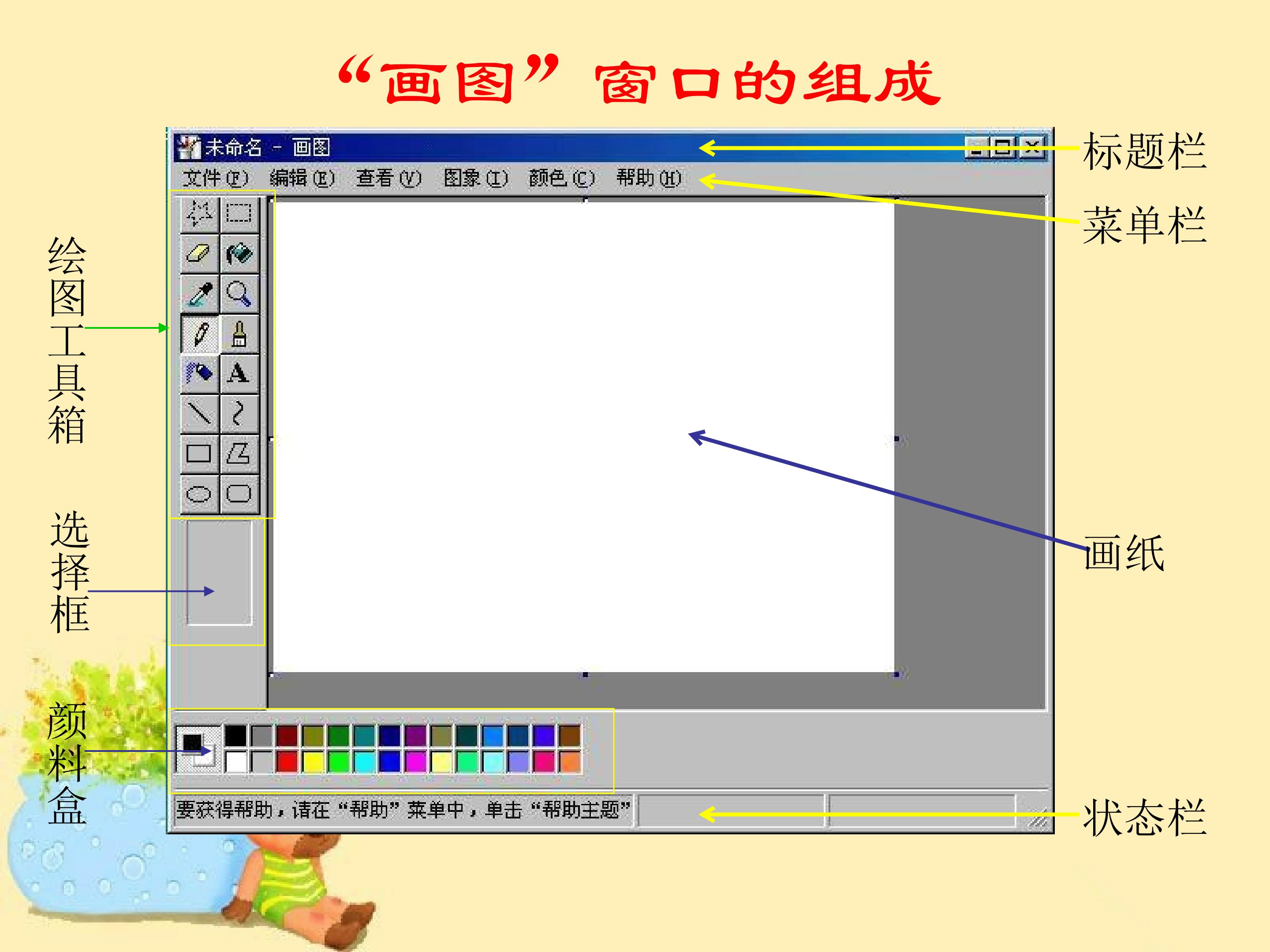Select the Rounded Rectangle tool

coord(239,494)
